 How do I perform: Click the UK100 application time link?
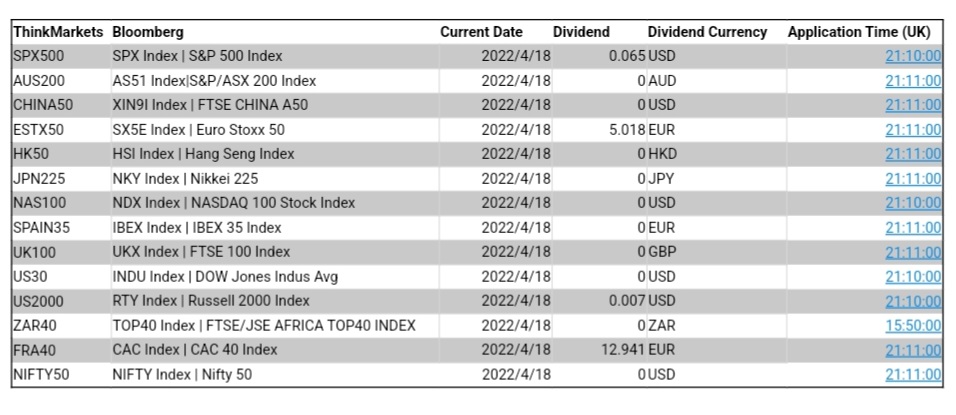point(912,252)
